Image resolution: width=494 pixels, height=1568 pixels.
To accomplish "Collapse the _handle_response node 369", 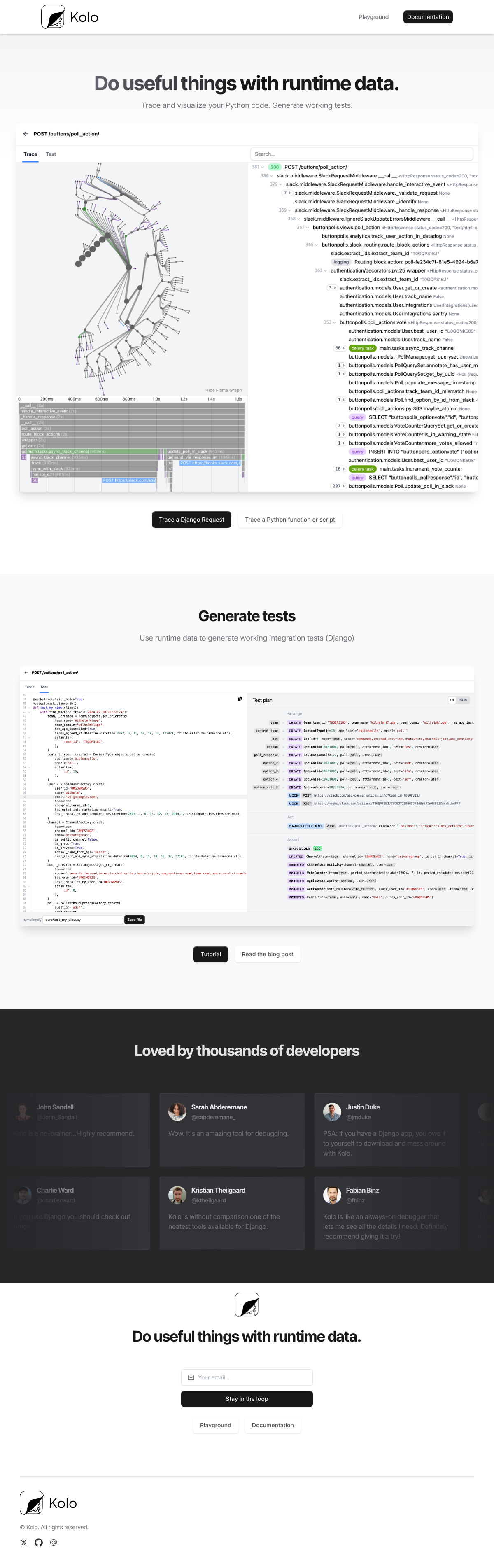I will coord(285,210).
